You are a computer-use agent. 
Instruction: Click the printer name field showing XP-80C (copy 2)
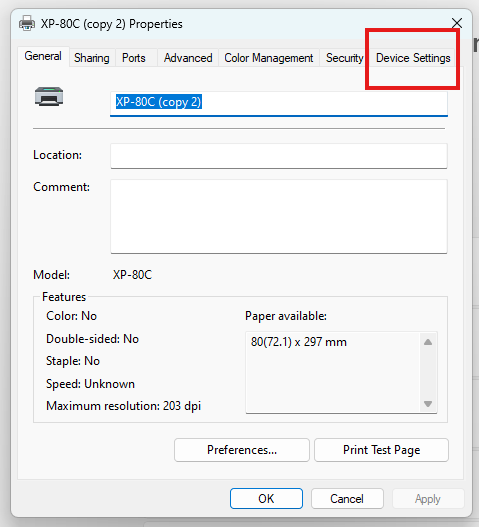tap(279, 104)
